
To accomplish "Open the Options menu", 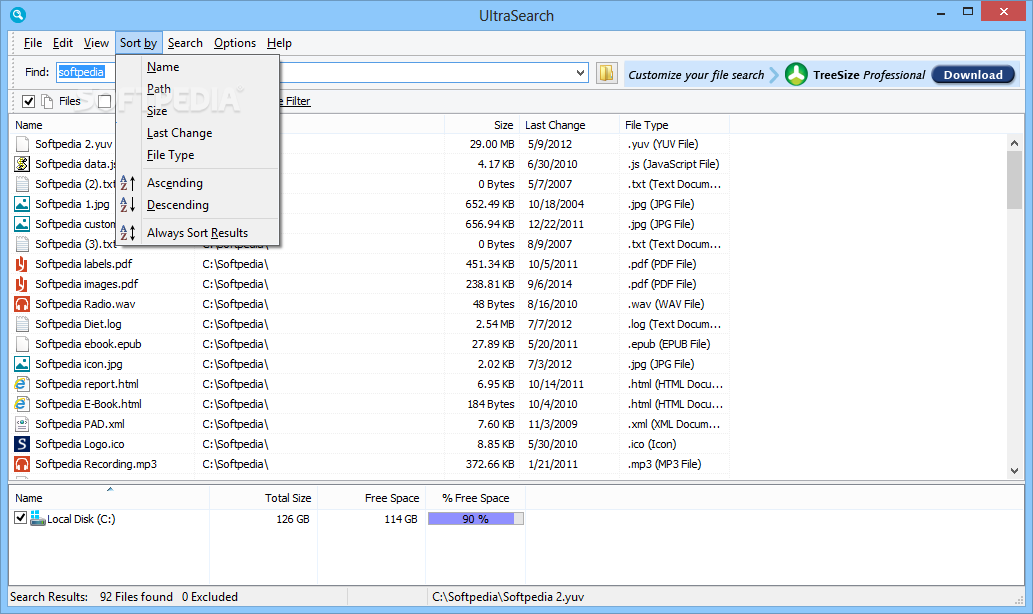I will pos(235,43).
